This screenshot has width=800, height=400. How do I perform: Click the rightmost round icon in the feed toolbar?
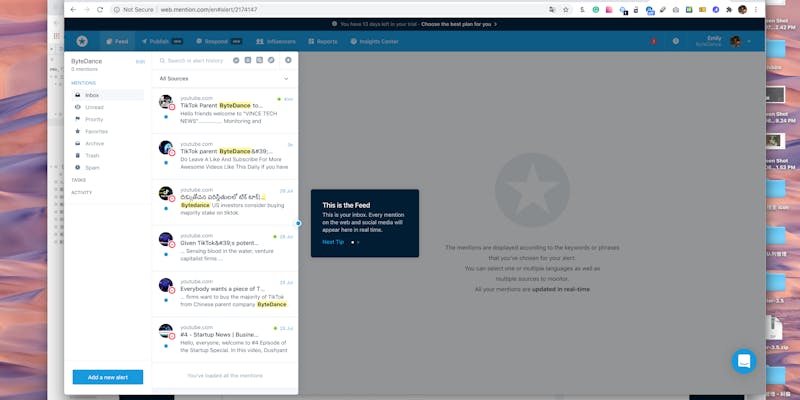288,60
